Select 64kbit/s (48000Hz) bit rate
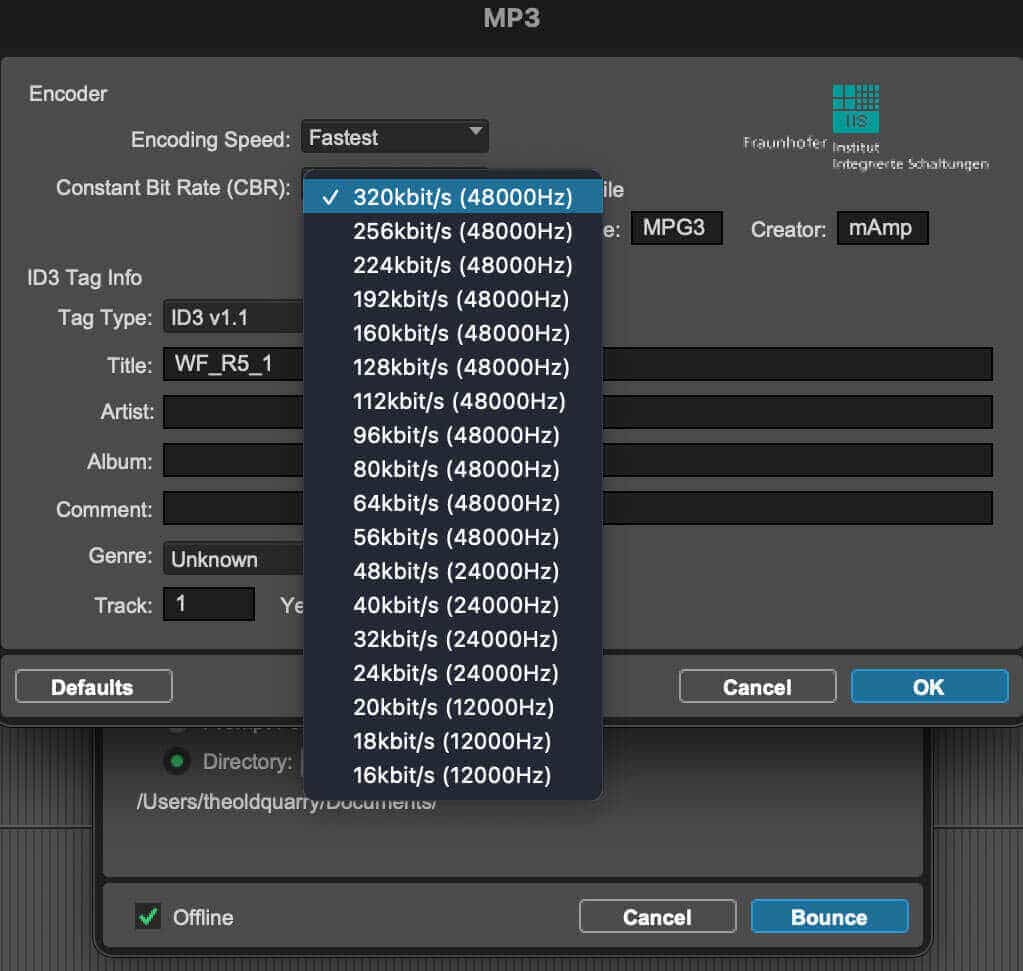The height and width of the screenshot is (971, 1023). pyautogui.click(x=453, y=502)
